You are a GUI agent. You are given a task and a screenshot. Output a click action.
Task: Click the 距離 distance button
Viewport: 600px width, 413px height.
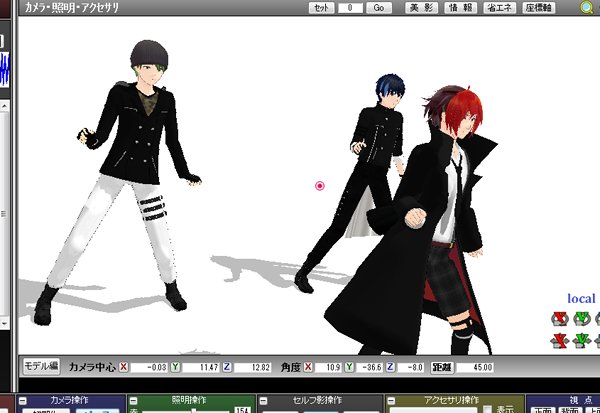442,367
